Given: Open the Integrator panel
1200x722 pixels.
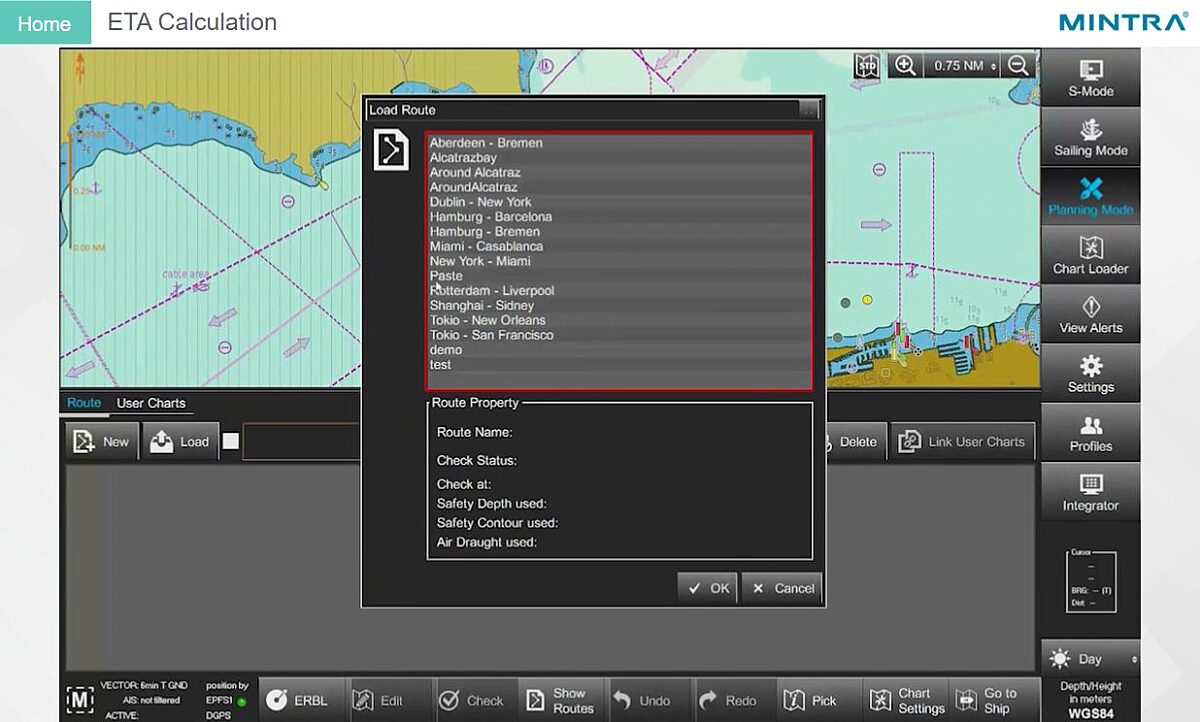Looking at the screenshot, I should [1090, 492].
